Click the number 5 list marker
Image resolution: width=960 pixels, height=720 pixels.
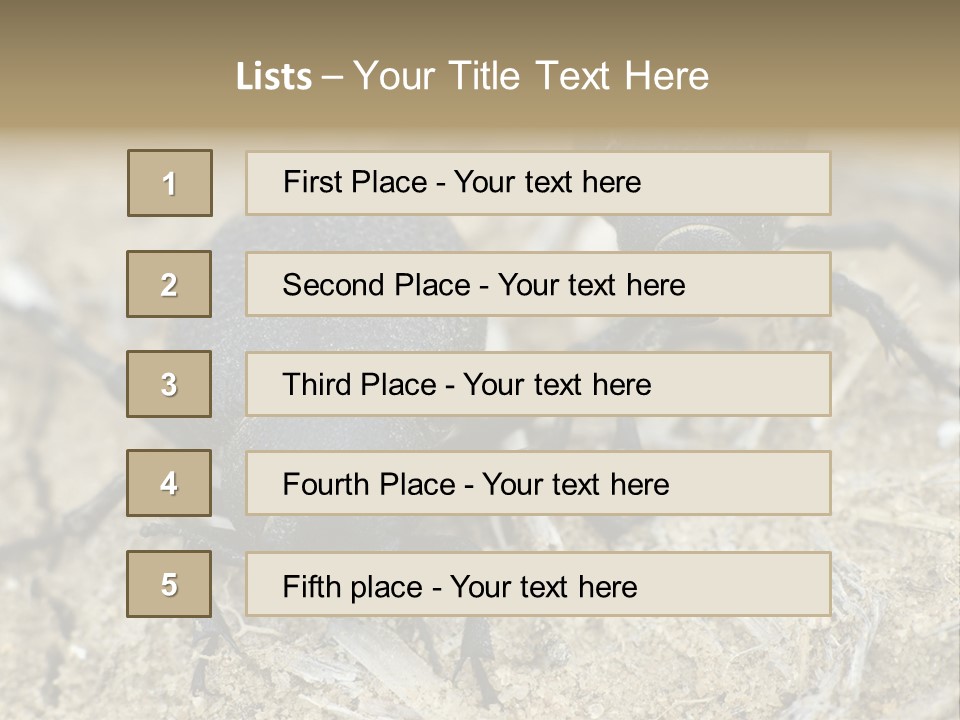[x=169, y=584]
